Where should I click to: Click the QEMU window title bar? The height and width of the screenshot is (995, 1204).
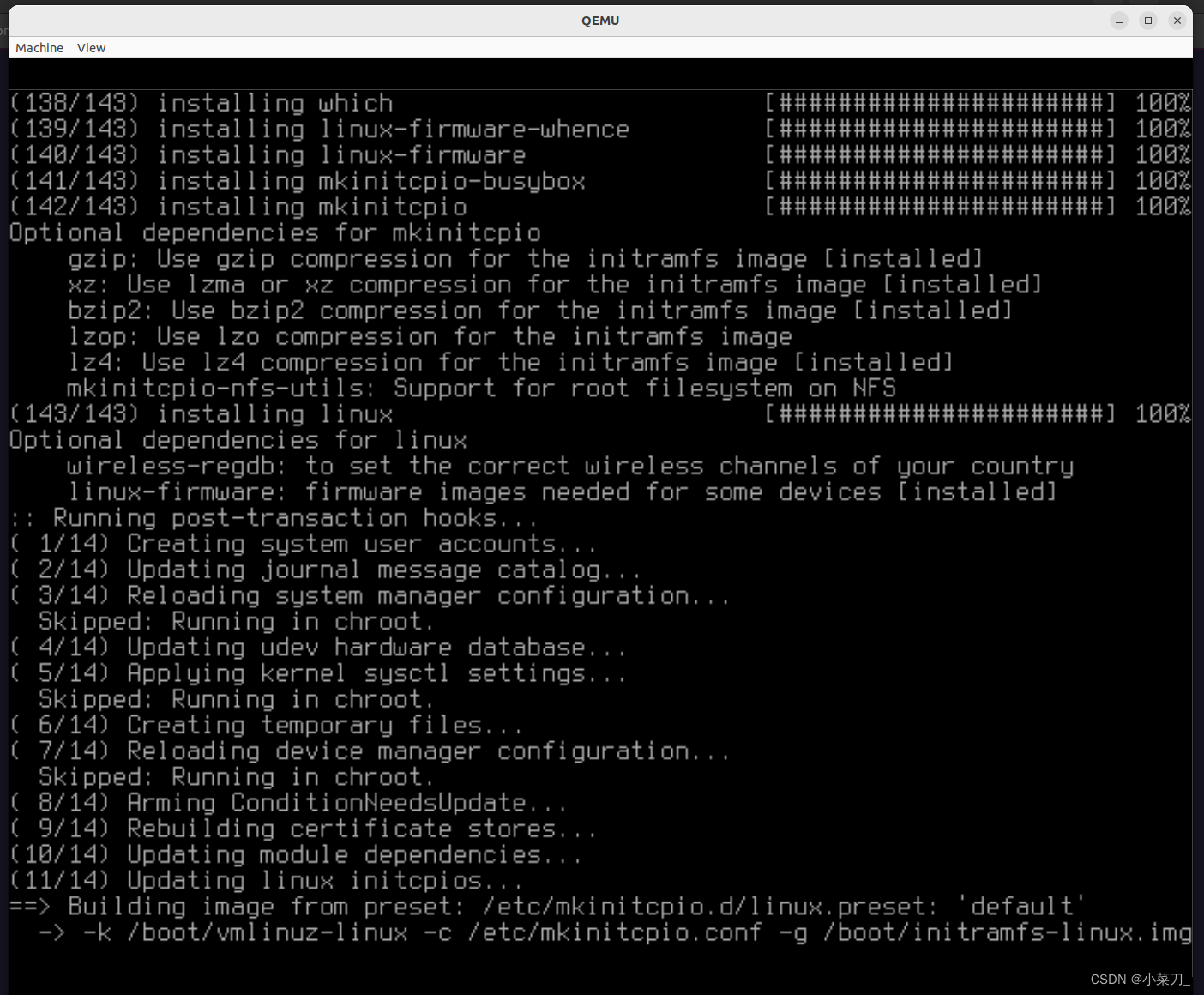(600, 20)
